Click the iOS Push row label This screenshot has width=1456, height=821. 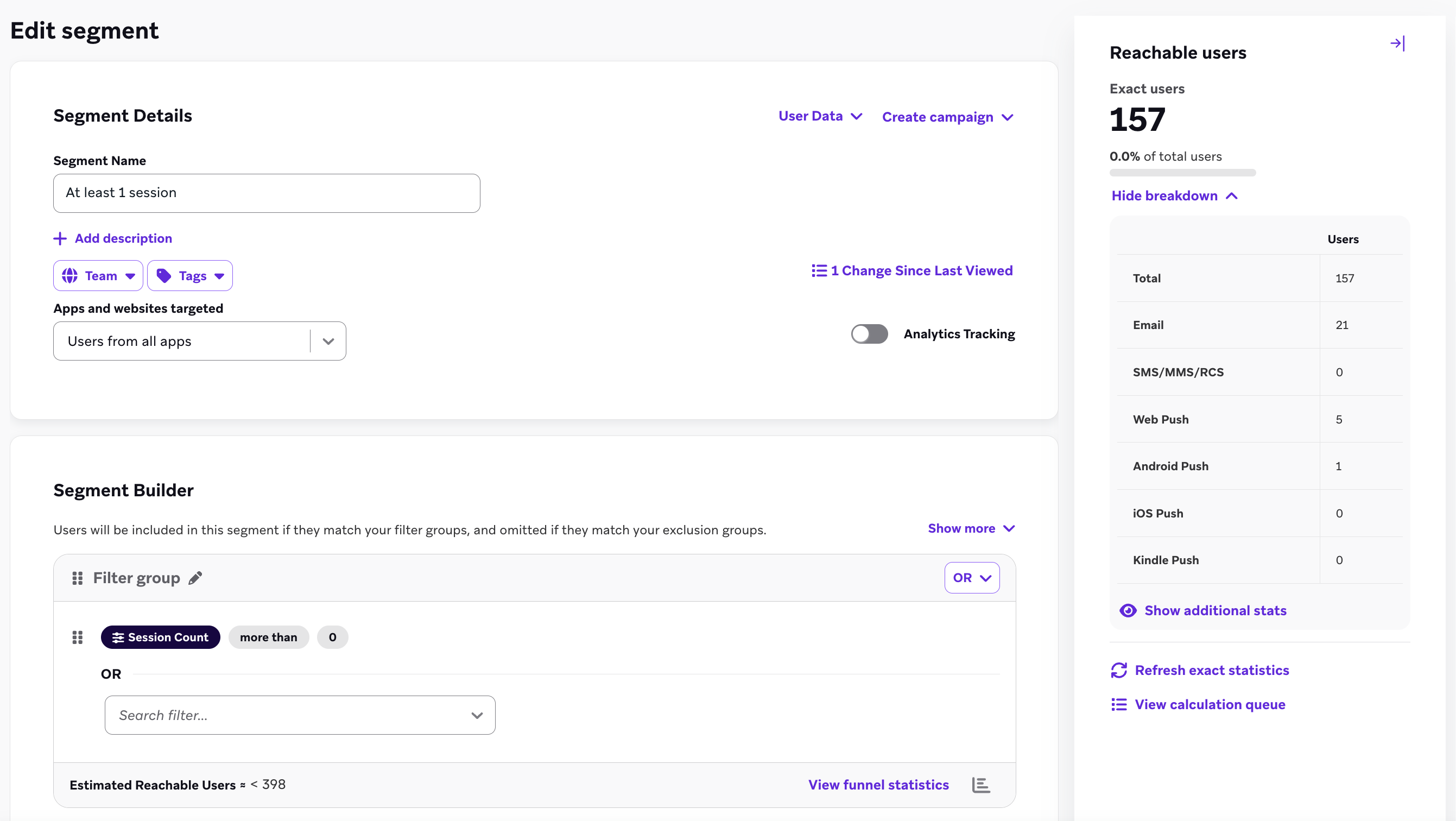(x=1157, y=514)
